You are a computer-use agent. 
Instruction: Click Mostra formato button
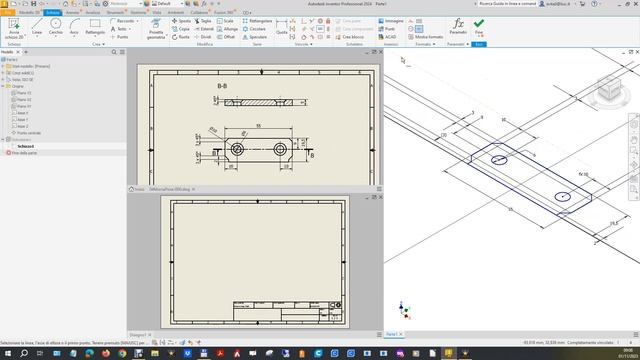click(x=425, y=37)
